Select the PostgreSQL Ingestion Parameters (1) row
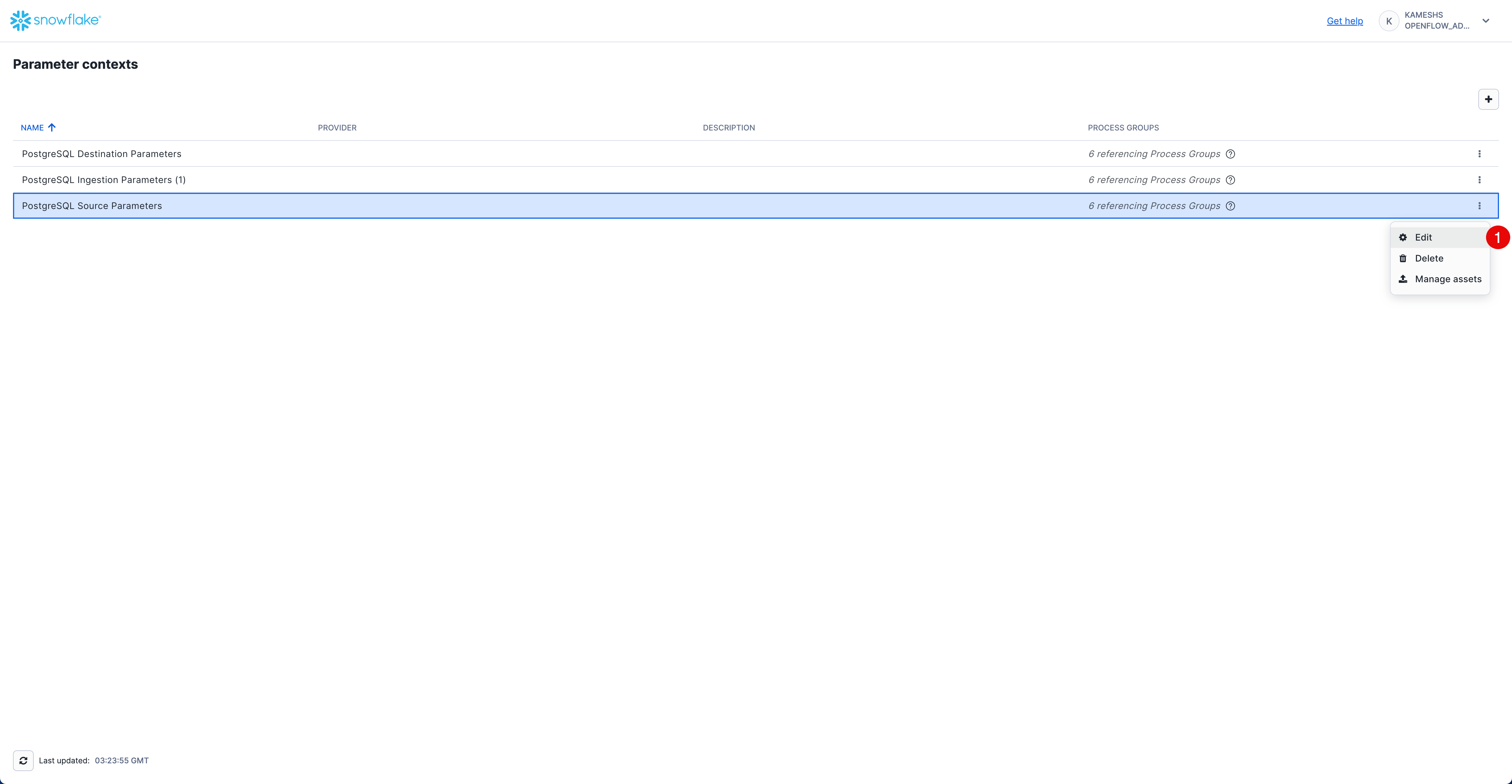The height and width of the screenshot is (784, 1512). tap(104, 179)
